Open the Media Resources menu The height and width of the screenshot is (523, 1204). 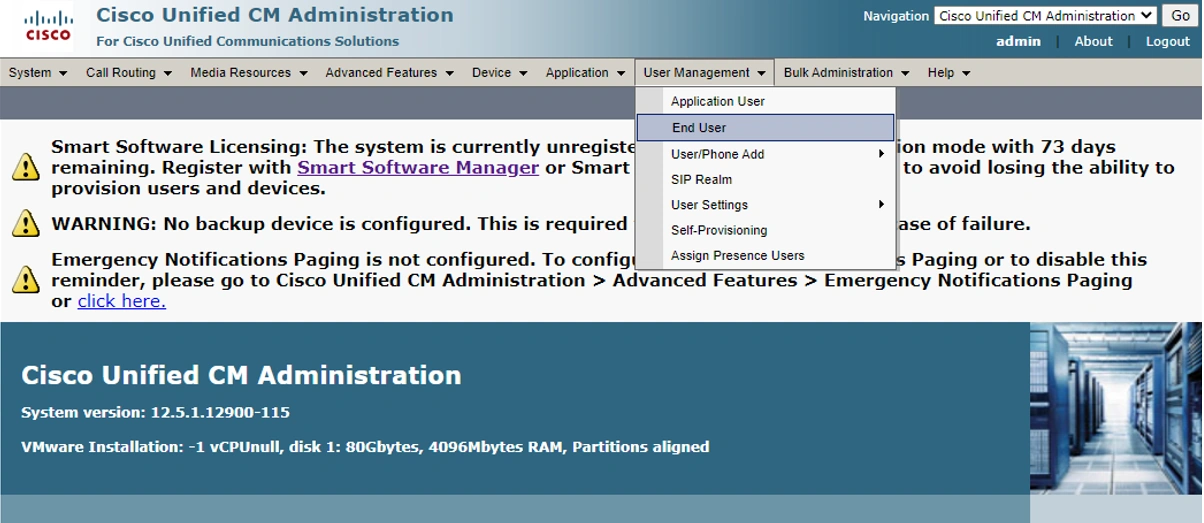click(249, 73)
